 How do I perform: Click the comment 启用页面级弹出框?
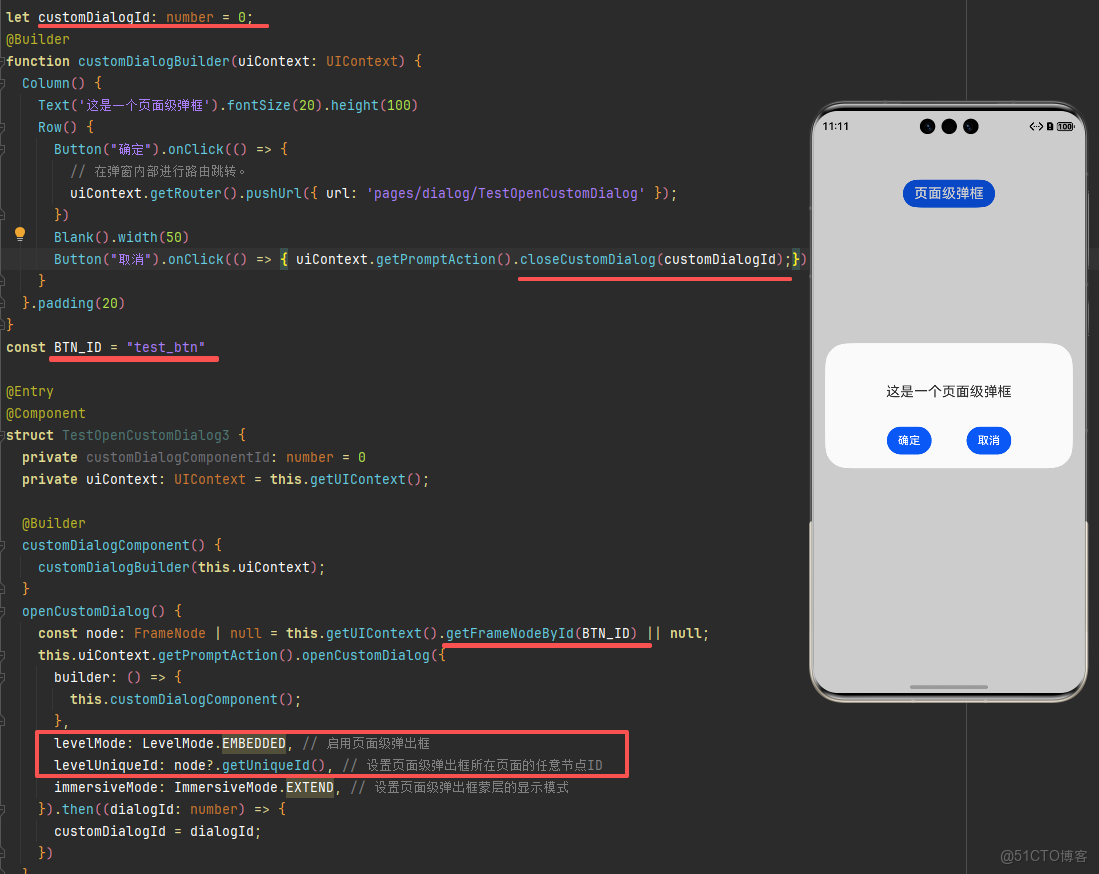coord(367,744)
